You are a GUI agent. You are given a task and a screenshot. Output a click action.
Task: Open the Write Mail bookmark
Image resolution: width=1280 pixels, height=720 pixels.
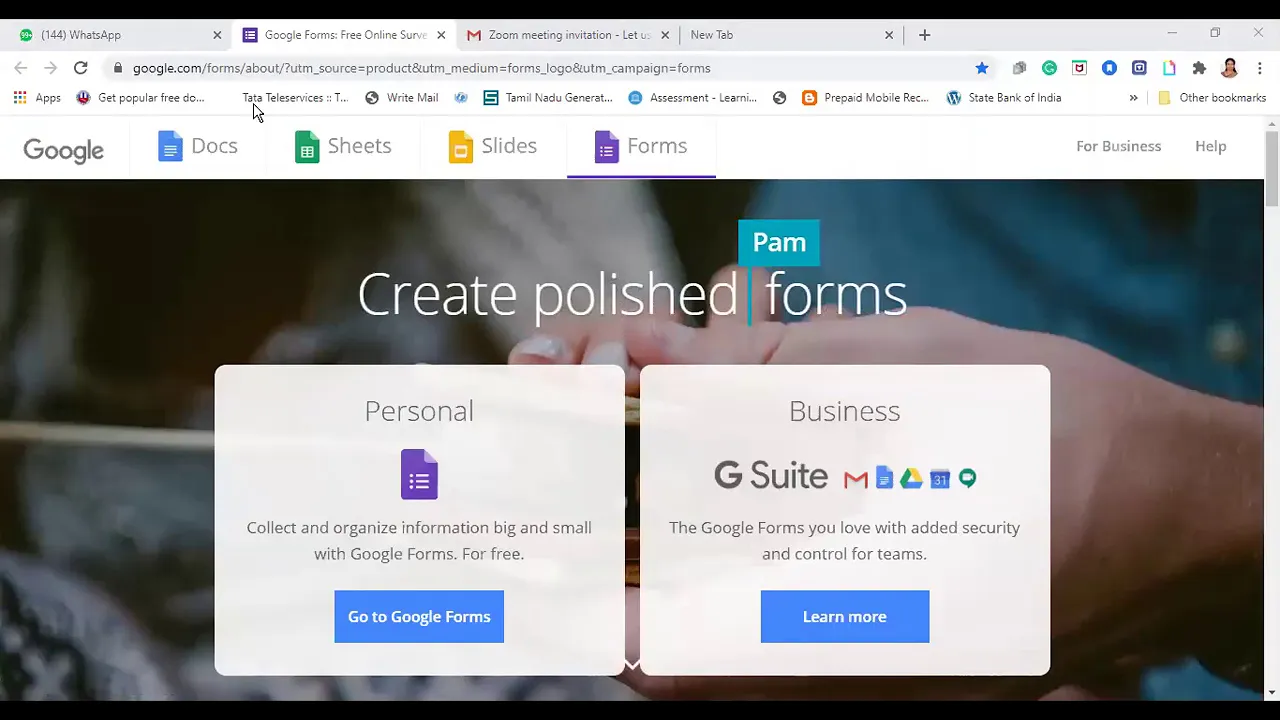pyautogui.click(x=402, y=98)
